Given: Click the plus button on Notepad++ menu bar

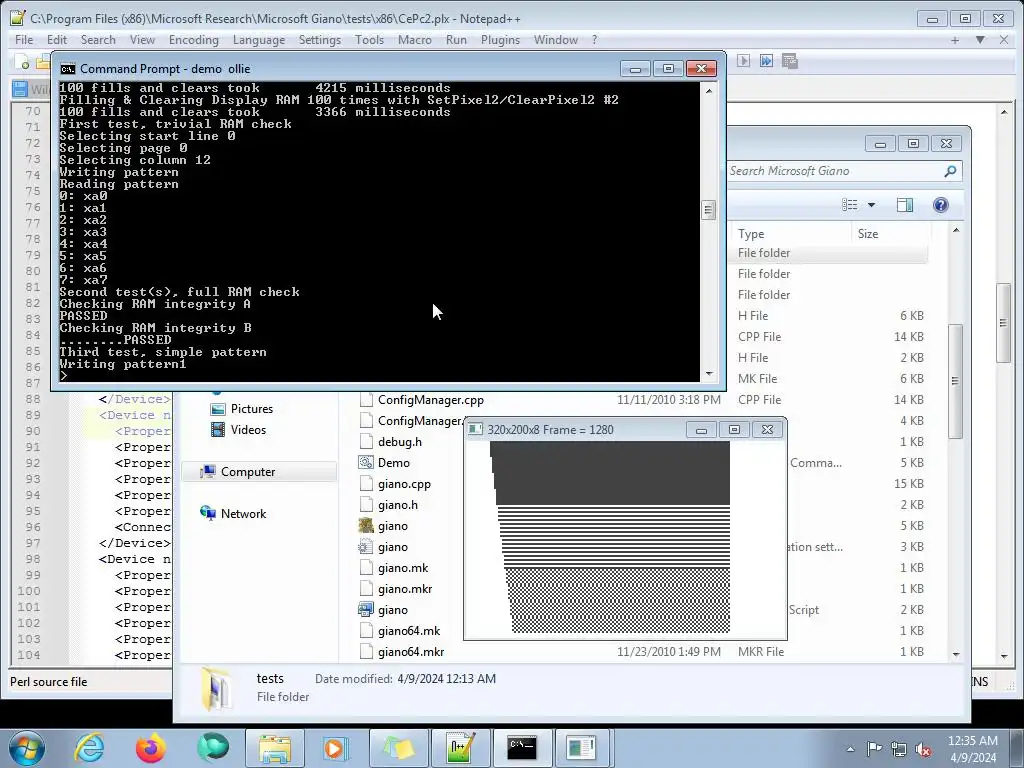Looking at the screenshot, I should pos(955,40).
